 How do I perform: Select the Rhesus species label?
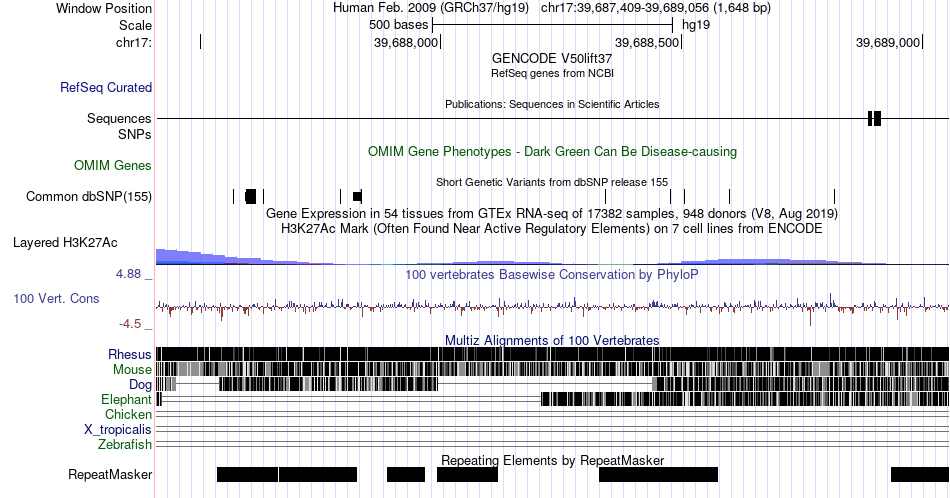(x=130, y=354)
